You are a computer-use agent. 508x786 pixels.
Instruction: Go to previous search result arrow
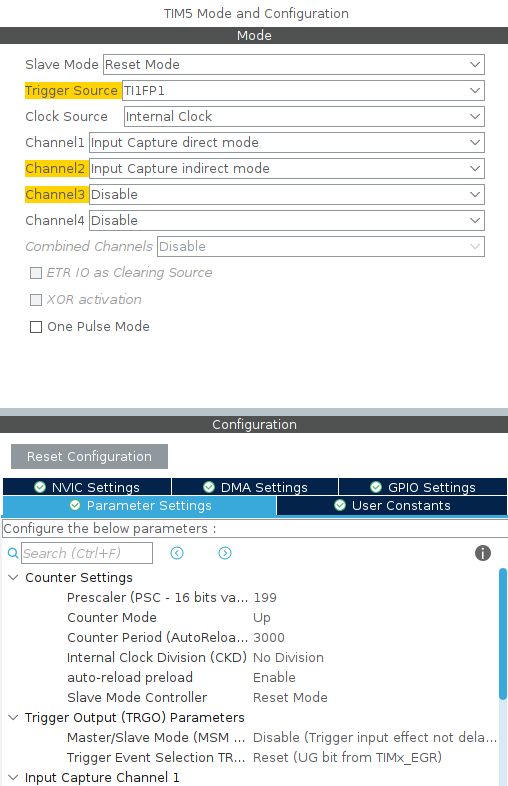(x=177, y=553)
